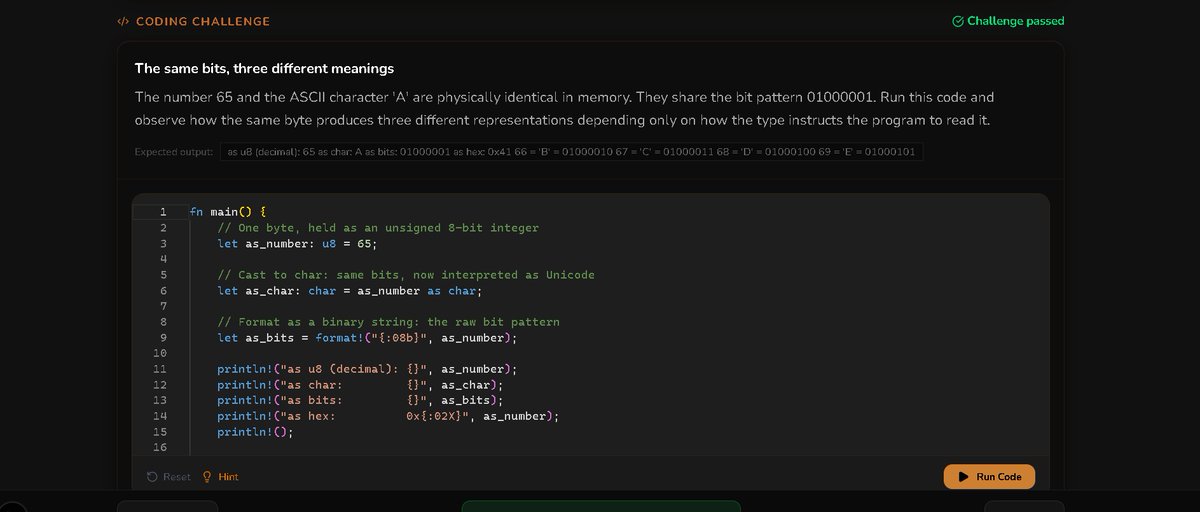Viewport: 1200px width, 512px height.
Task: Click the Run Code button
Action: pos(989,477)
